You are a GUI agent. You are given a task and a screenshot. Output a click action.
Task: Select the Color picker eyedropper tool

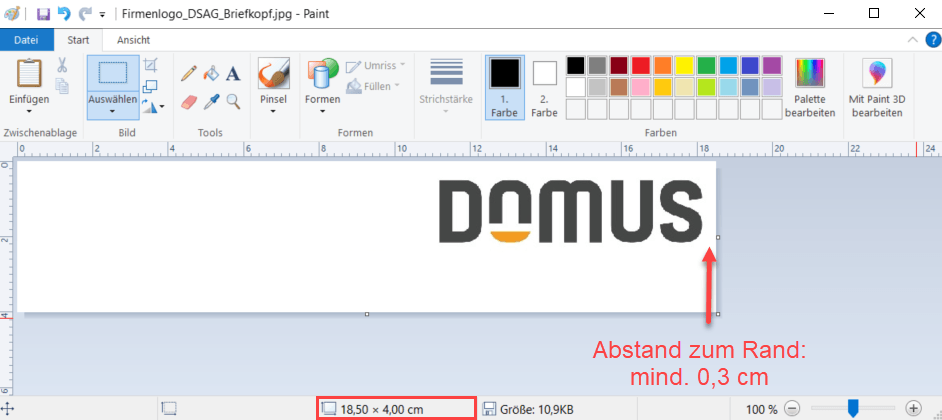pyautogui.click(x=211, y=102)
